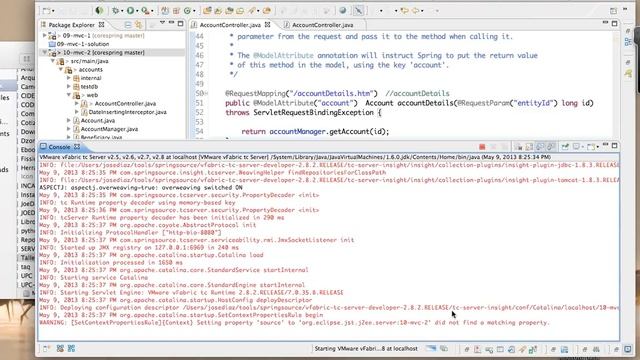This screenshot has height=360, width=640.
Task: Maximize the editor area
Action: 614,24
